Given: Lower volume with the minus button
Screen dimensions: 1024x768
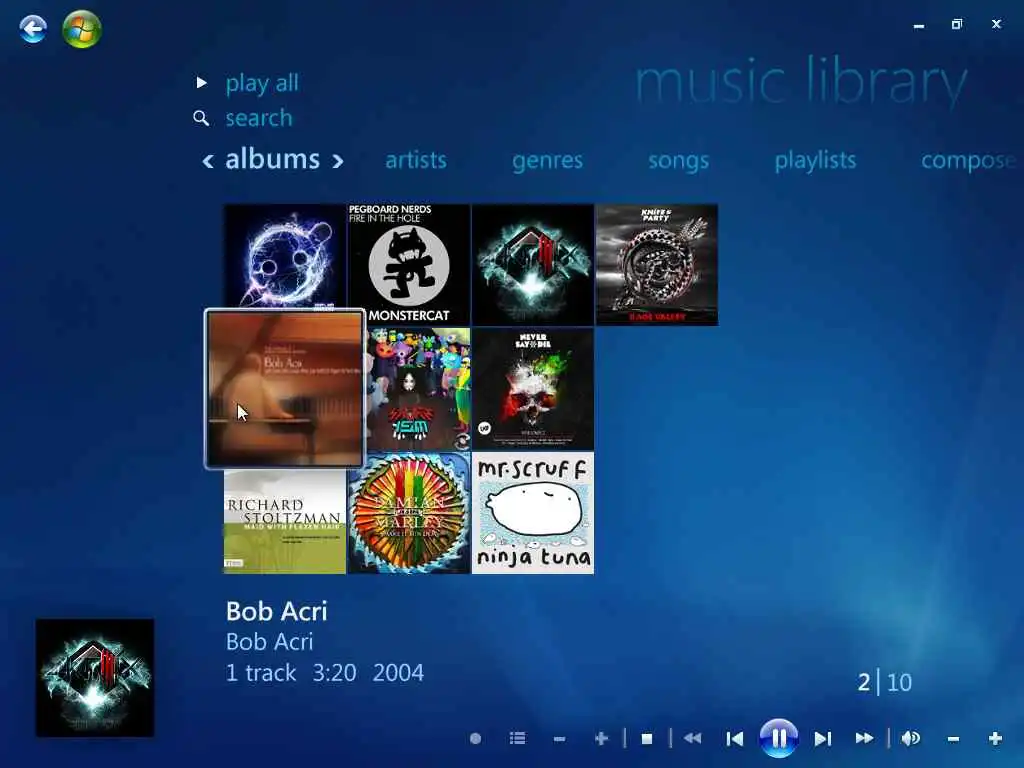Looking at the screenshot, I should (x=953, y=739).
